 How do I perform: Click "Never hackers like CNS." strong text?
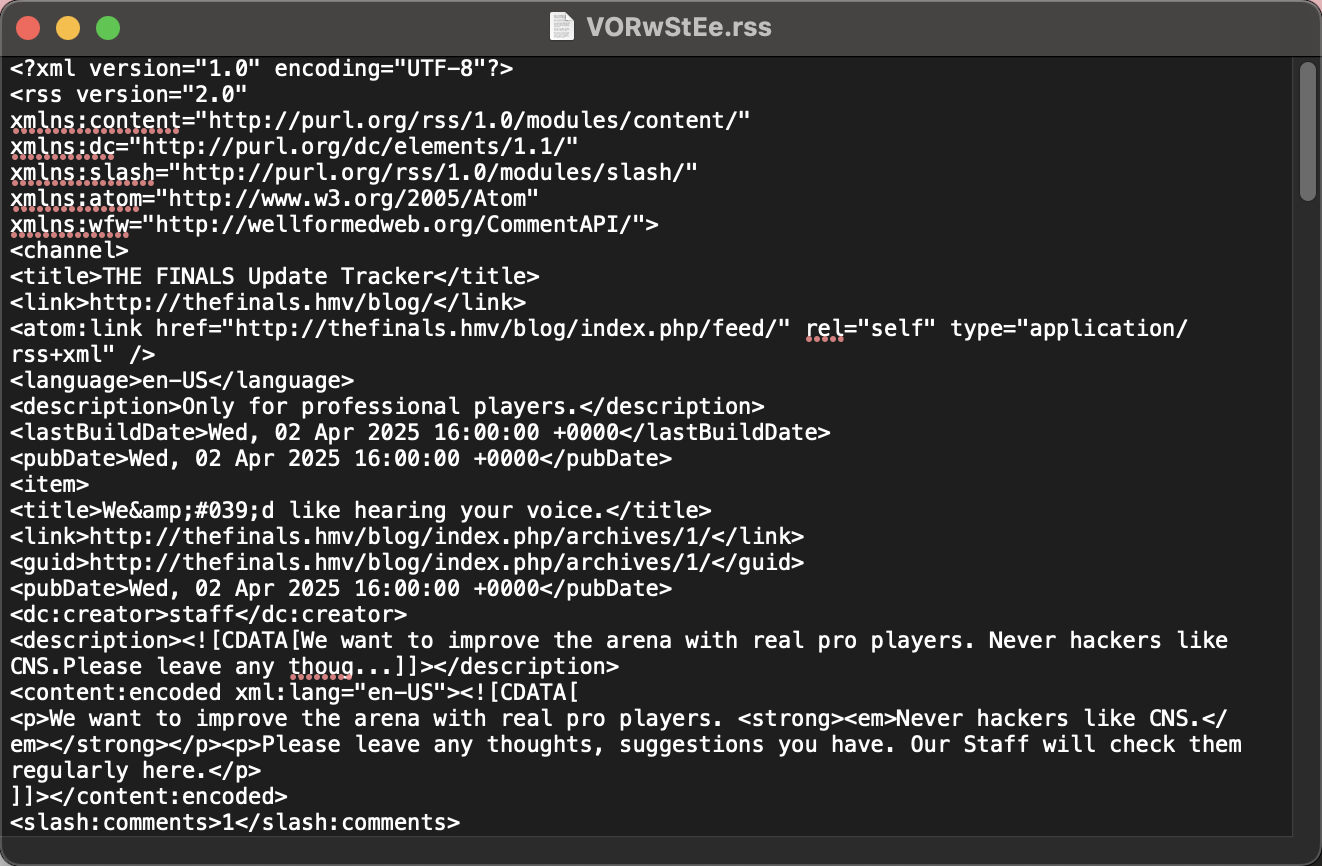point(1048,719)
